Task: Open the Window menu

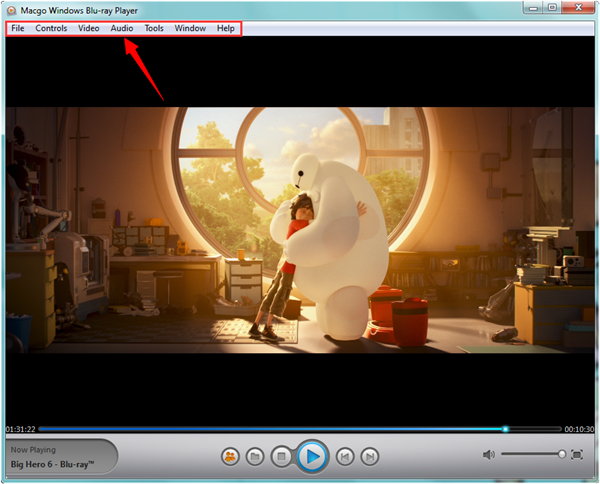Action: click(190, 28)
